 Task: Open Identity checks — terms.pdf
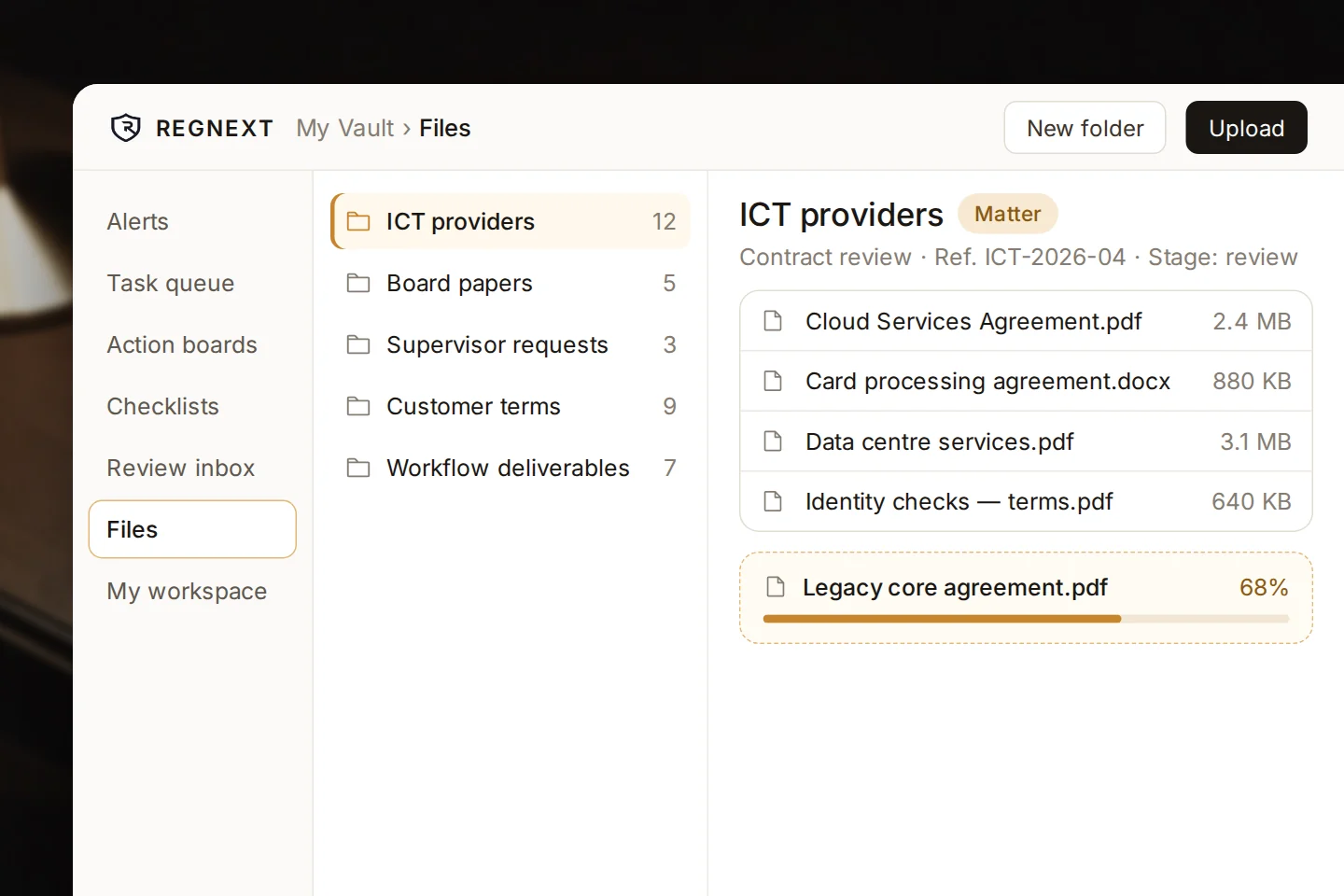pyautogui.click(x=1026, y=501)
